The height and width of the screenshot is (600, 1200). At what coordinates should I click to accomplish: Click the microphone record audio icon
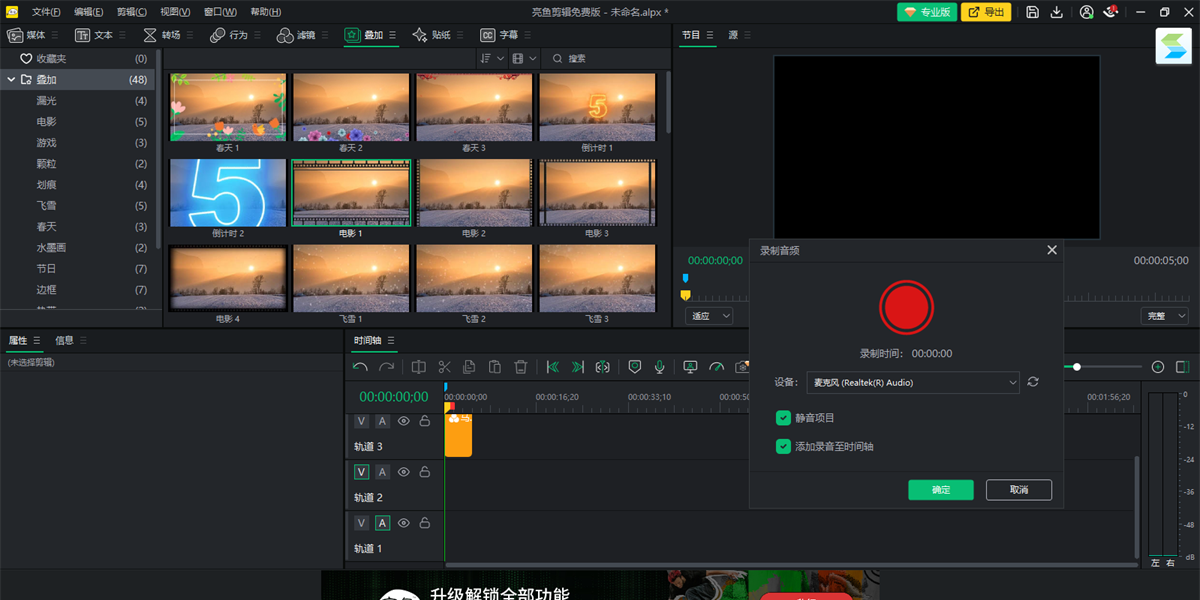pos(660,367)
